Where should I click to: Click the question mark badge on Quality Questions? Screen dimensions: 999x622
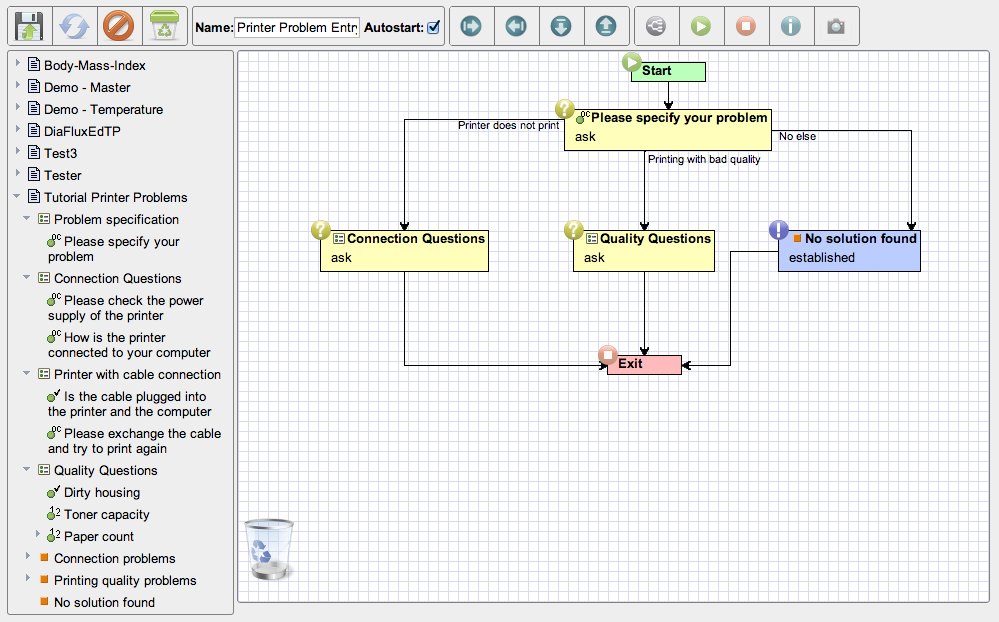click(574, 230)
